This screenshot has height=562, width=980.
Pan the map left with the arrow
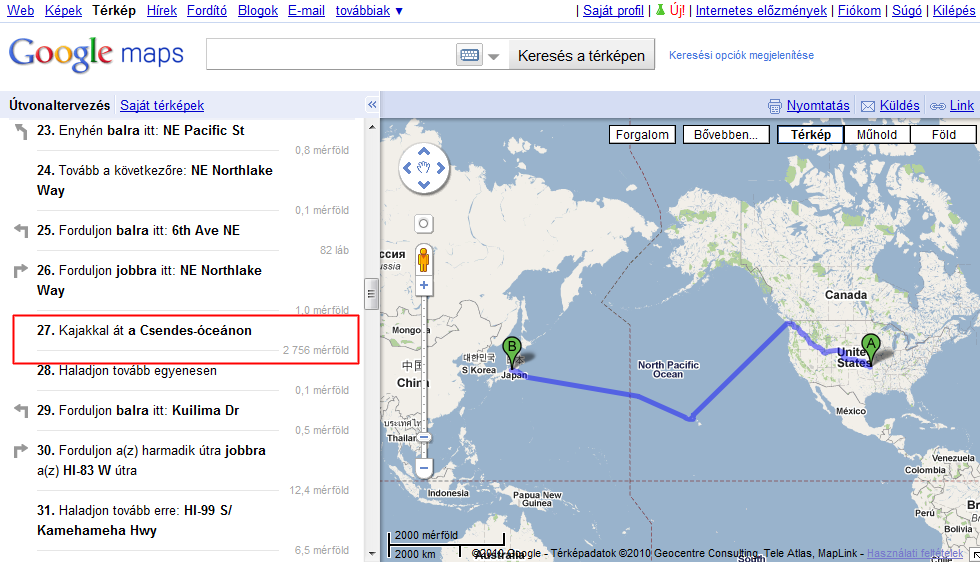[408, 168]
